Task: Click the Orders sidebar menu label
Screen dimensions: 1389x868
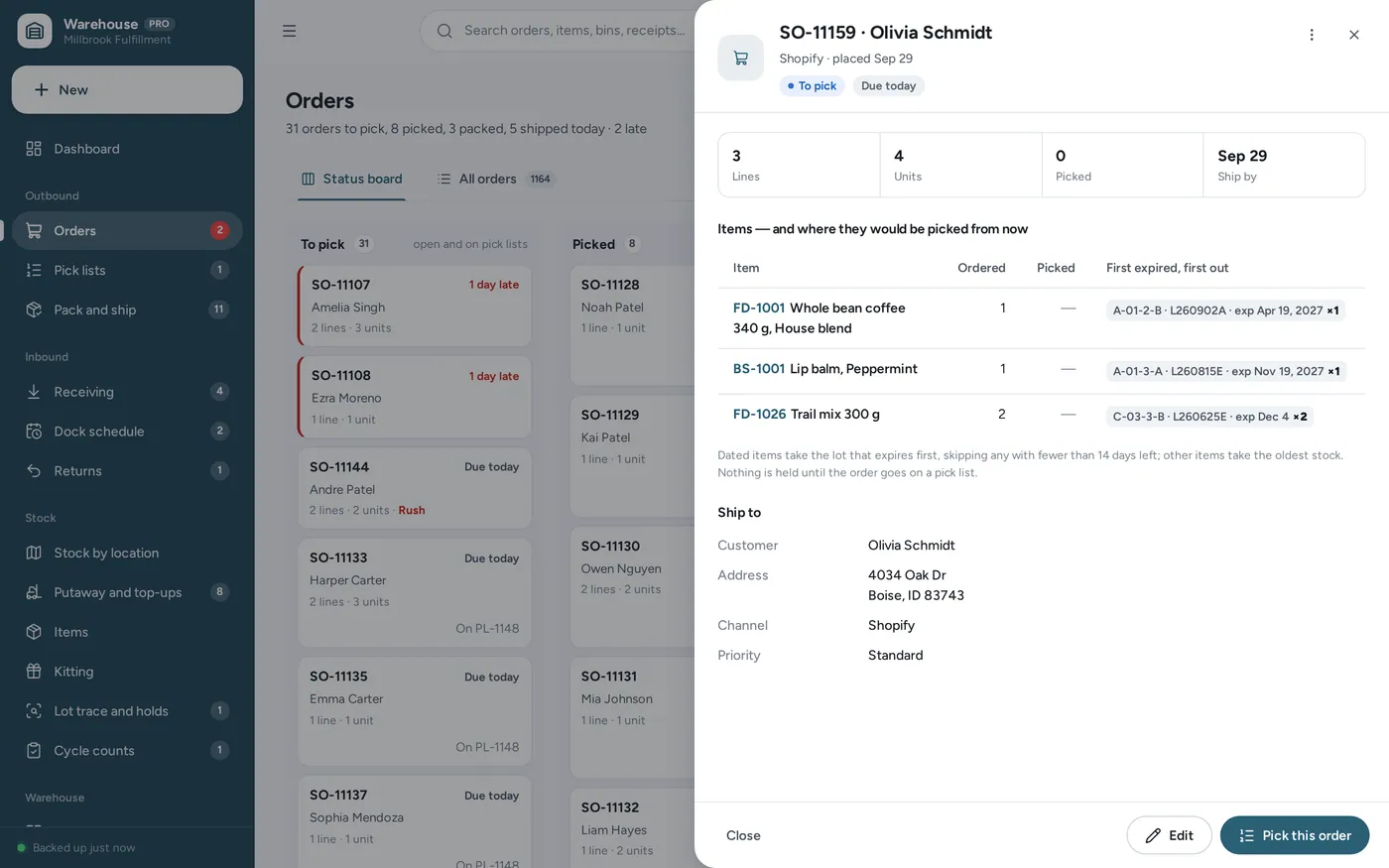Action: coord(75,230)
